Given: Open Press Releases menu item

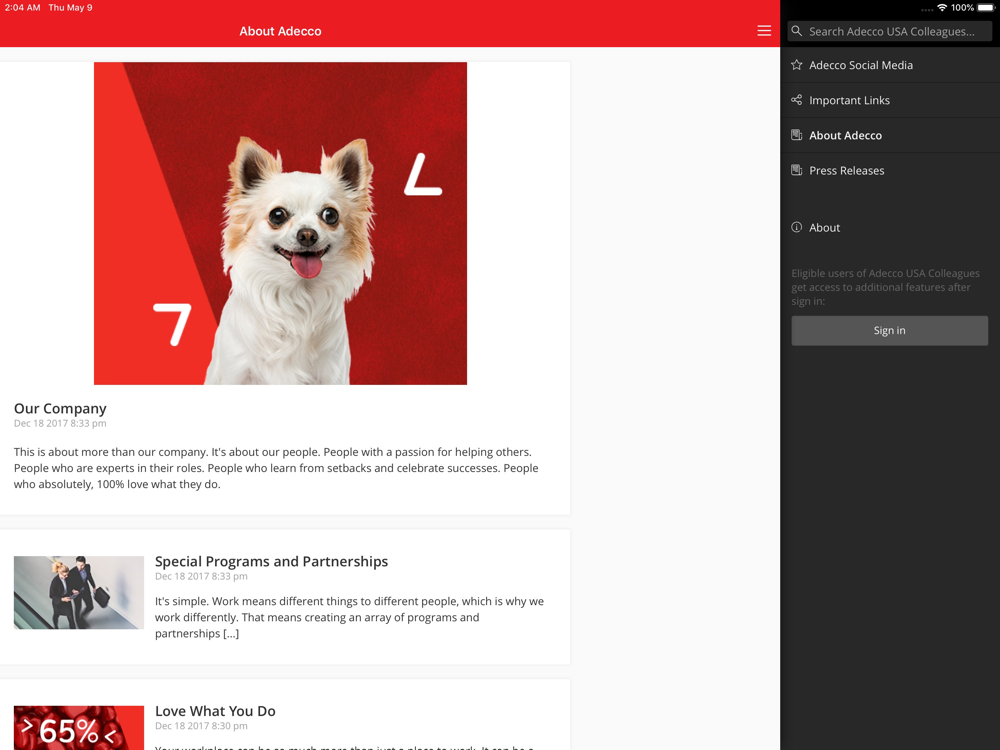Looking at the screenshot, I should pos(890,170).
